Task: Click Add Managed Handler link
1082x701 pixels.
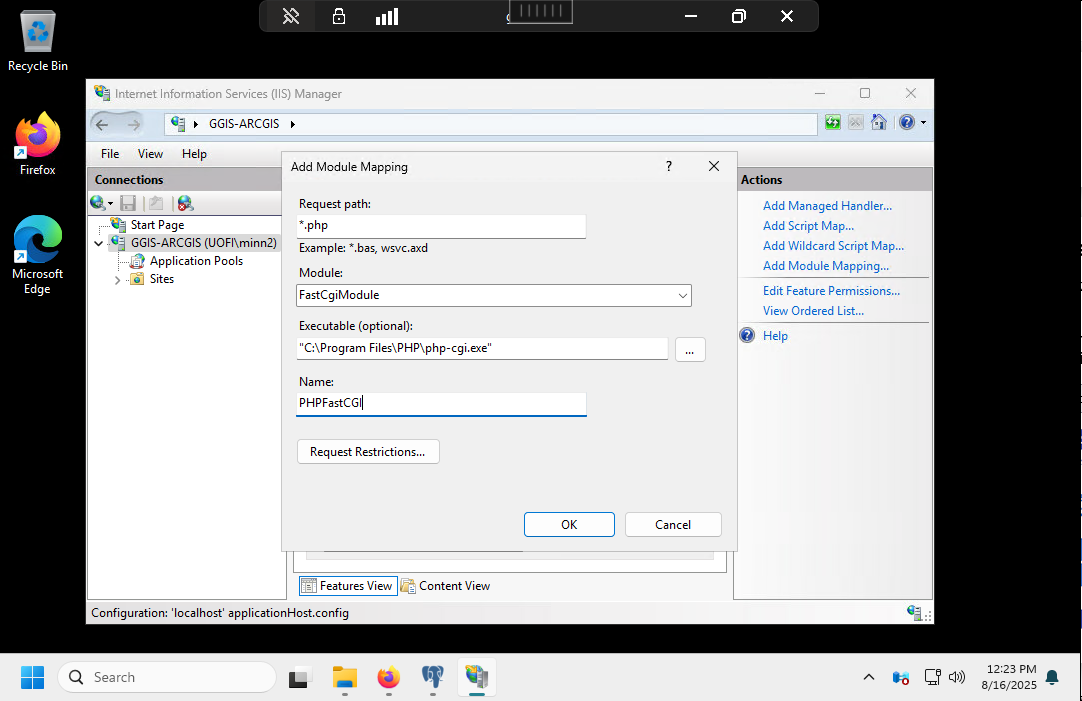Action: click(827, 206)
